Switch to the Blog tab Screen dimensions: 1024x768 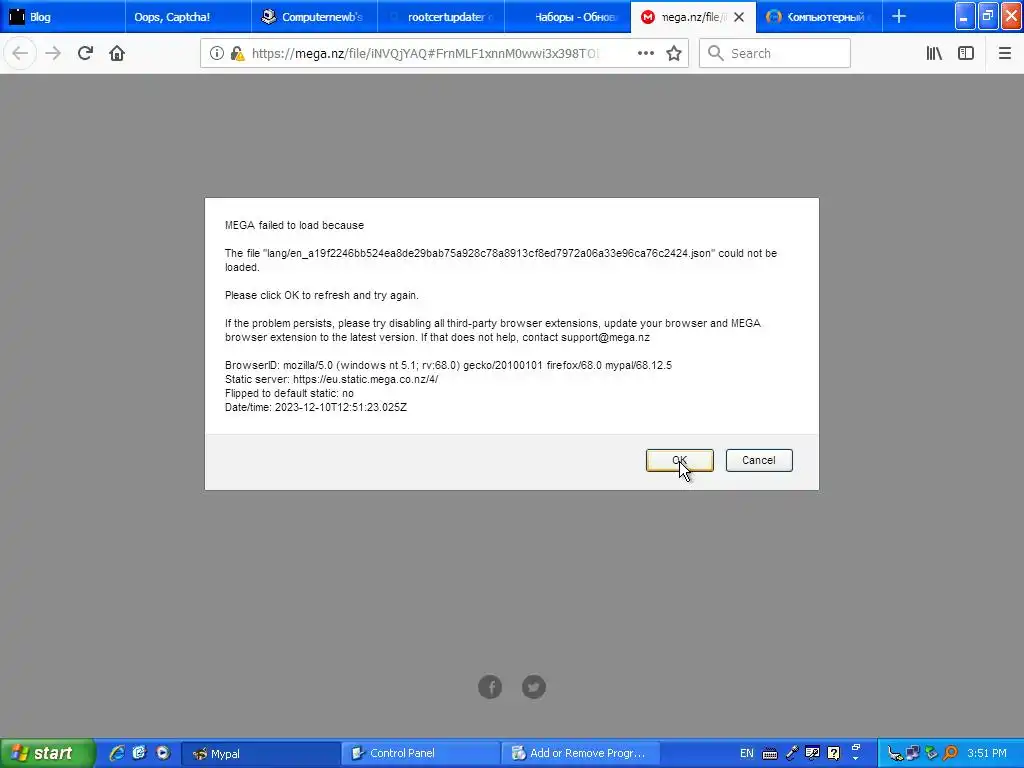tap(63, 17)
